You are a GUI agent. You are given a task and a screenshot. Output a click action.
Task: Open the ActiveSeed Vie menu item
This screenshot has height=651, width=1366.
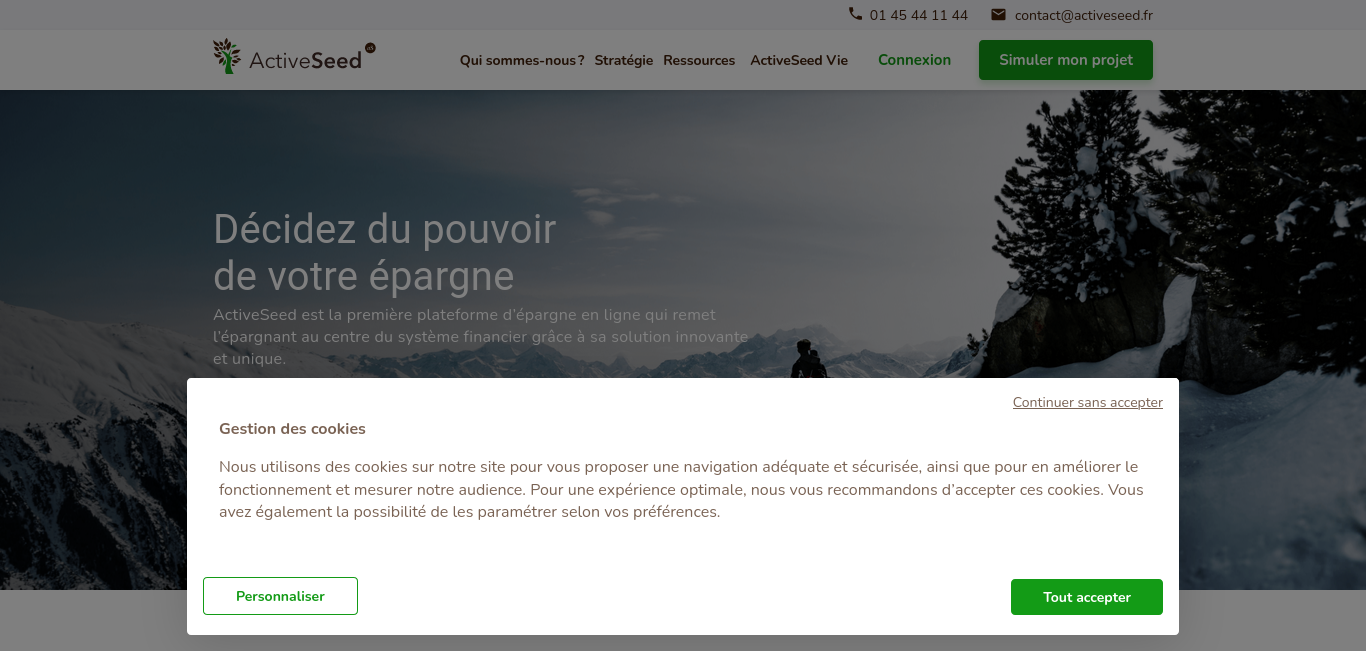tap(799, 60)
